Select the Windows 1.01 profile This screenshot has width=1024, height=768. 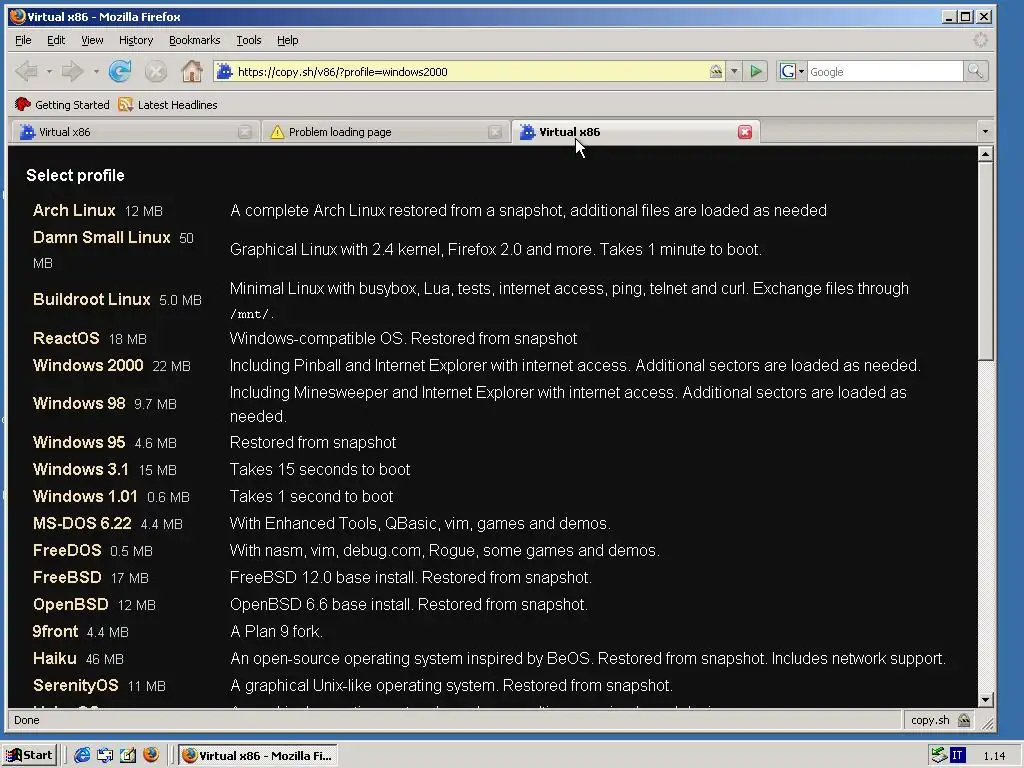[86, 496]
